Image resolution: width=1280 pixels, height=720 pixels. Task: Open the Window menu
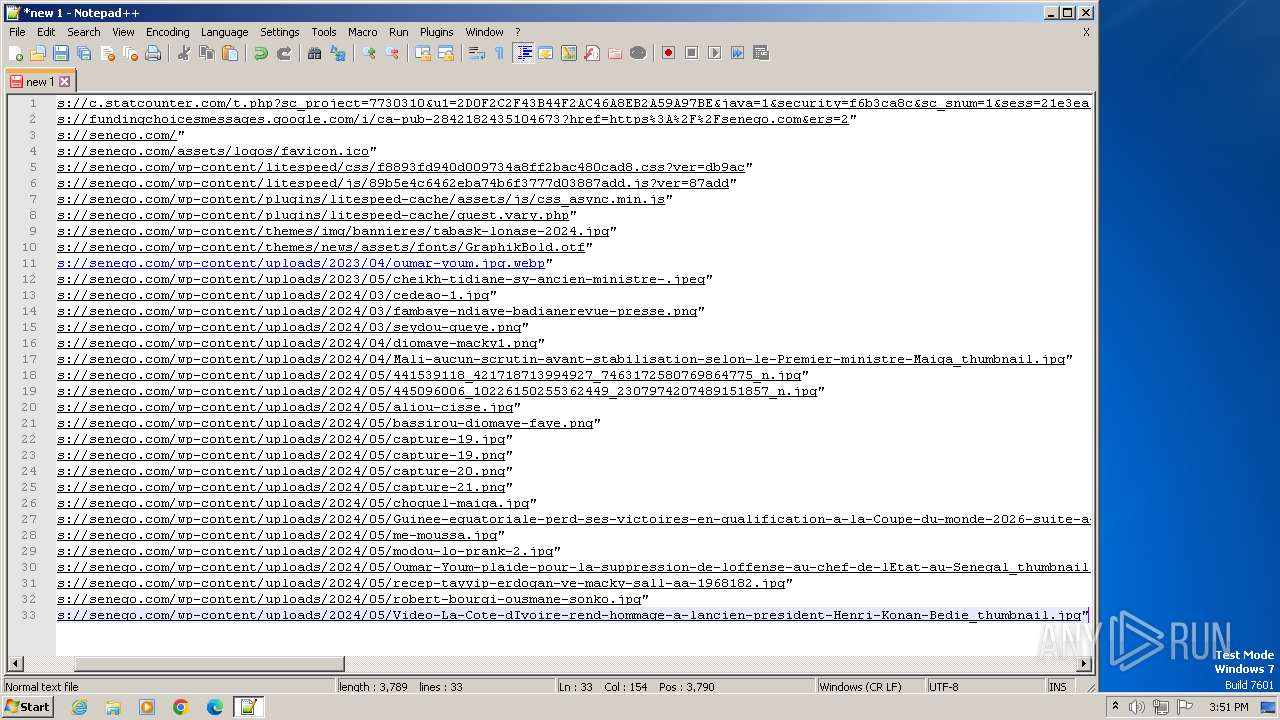point(485,32)
